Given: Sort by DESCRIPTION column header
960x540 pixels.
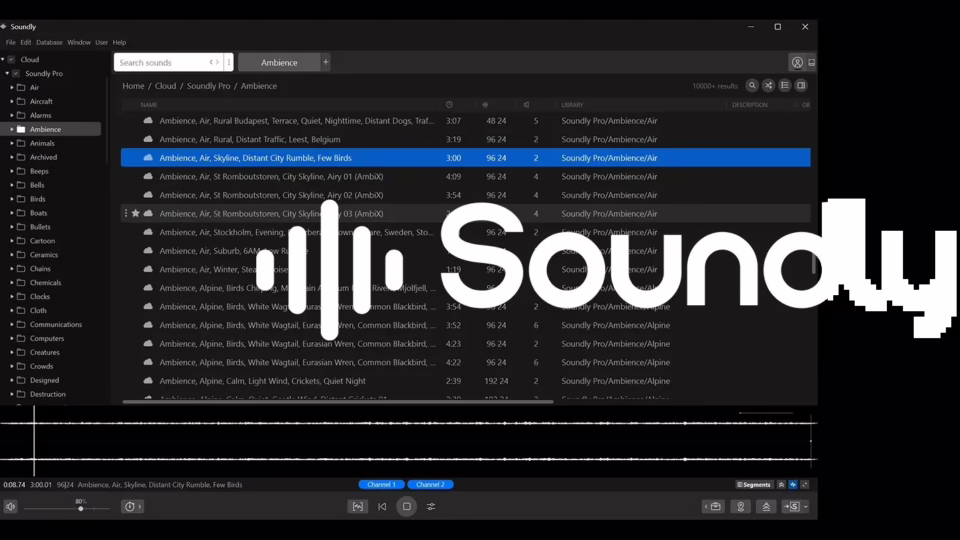Looking at the screenshot, I should point(750,105).
